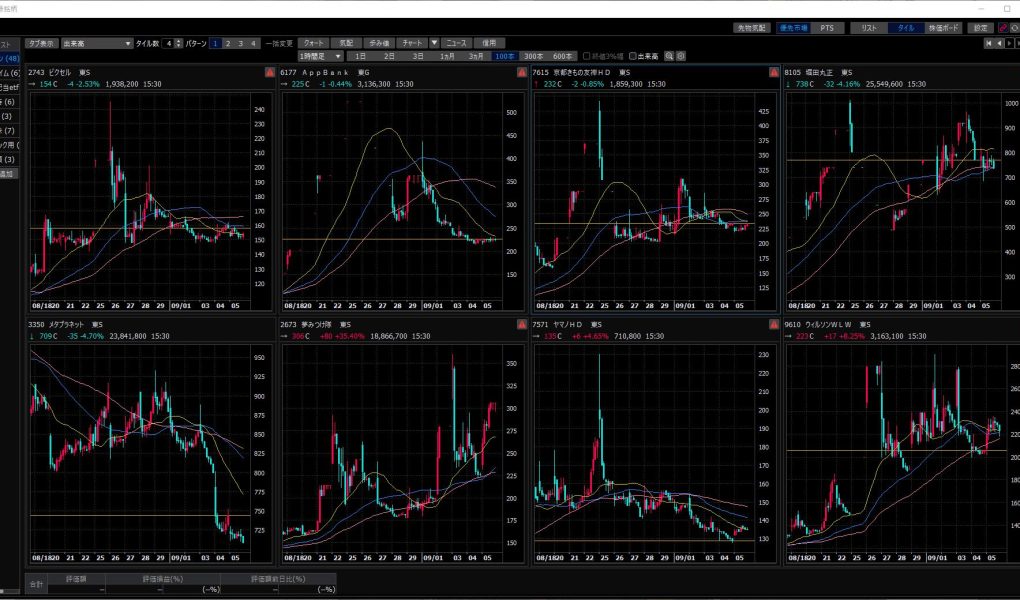Click the 先物気配 button

tap(749, 28)
